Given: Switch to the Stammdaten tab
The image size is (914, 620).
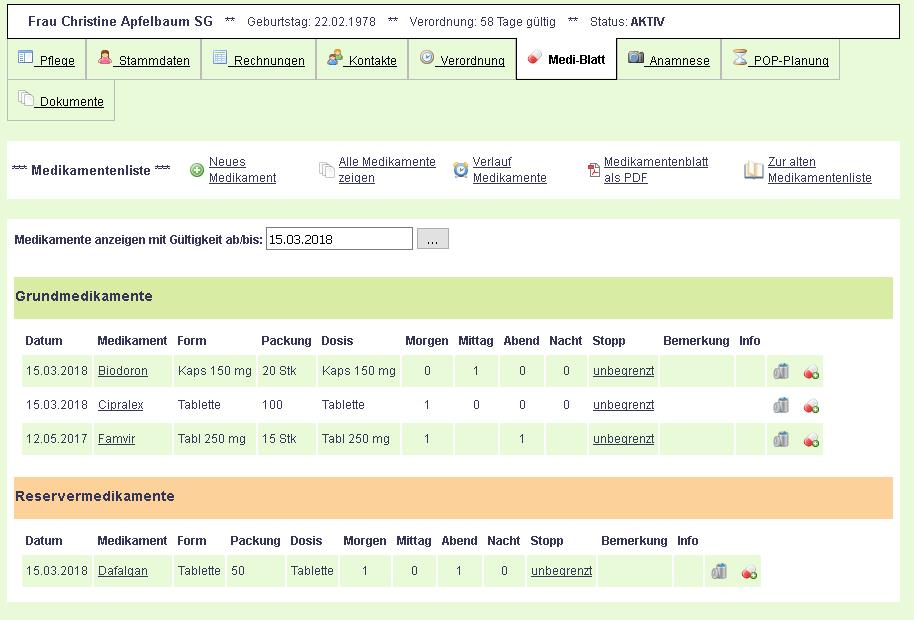Looking at the screenshot, I should click(x=143, y=60).
